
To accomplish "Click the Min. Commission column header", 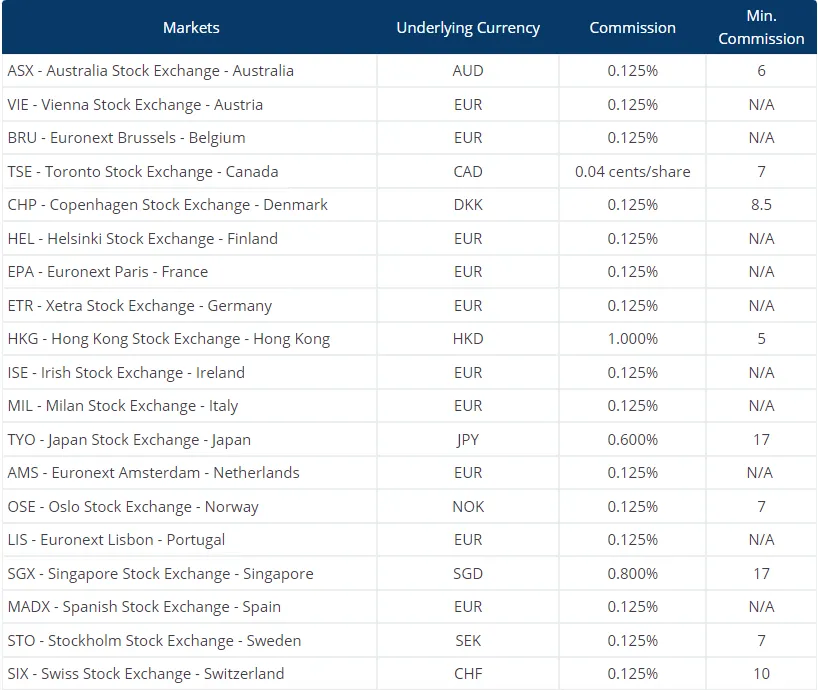I will [761, 27].
